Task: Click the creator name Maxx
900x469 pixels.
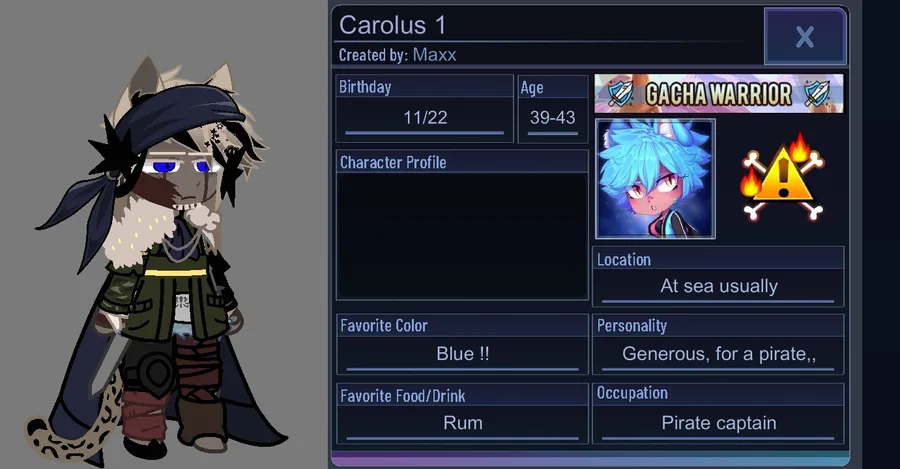Action: (x=435, y=55)
